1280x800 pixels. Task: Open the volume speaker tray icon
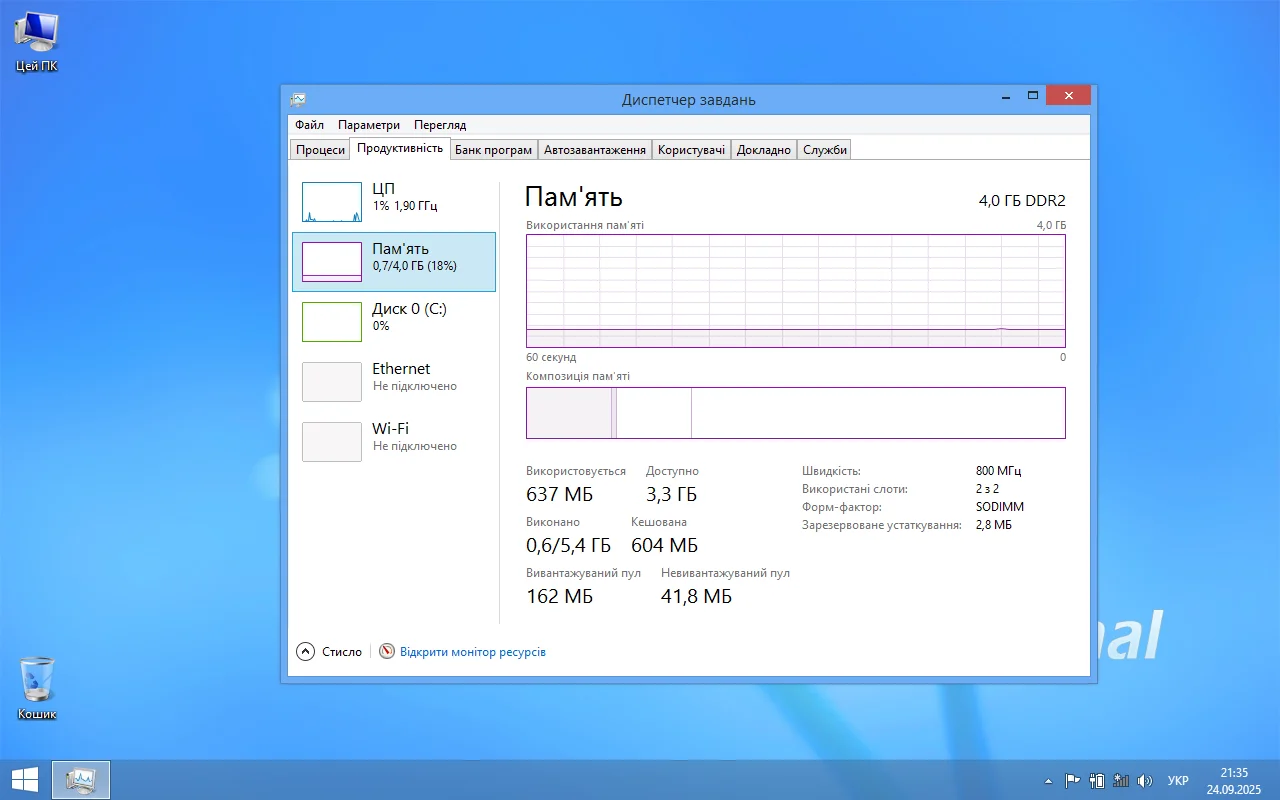pyautogui.click(x=1145, y=781)
